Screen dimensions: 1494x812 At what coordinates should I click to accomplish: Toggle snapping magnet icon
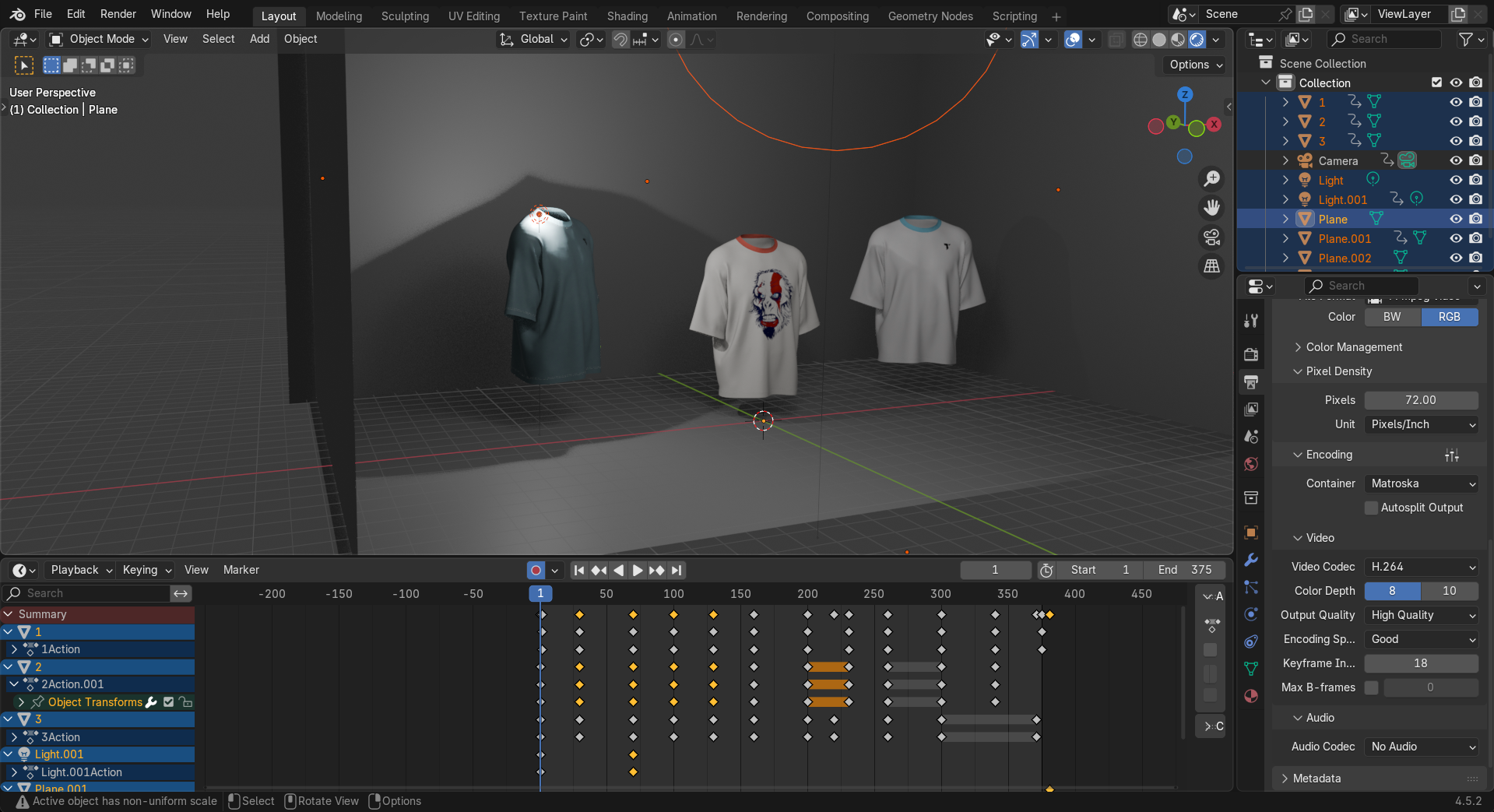click(x=620, y=40)
